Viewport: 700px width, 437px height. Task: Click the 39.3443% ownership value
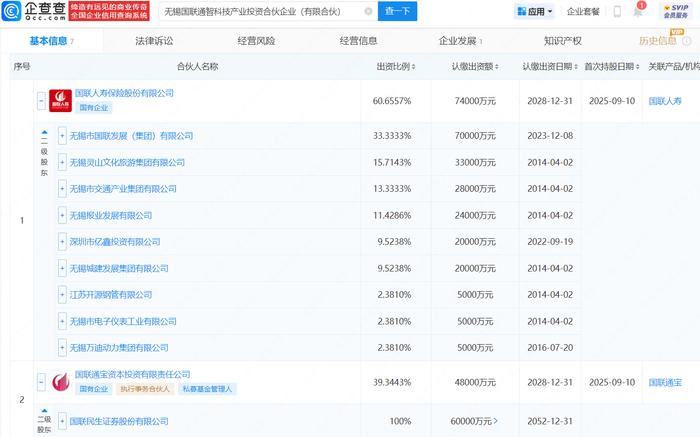tap(392, 383)
